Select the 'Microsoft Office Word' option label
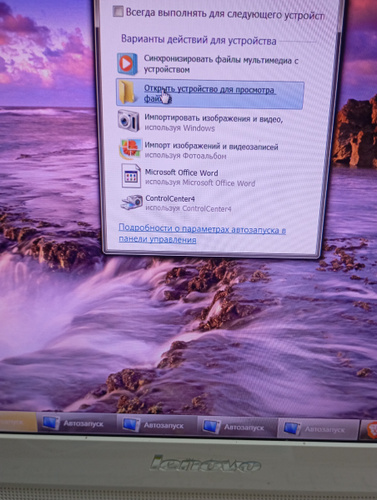Viewport: 377px width, 500px height. (182, 173)
